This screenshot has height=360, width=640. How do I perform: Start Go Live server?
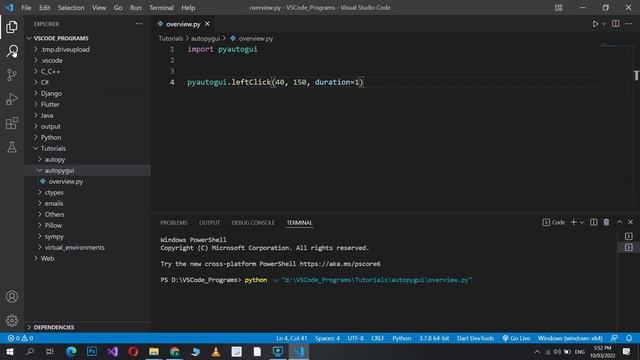coord(516,338)
